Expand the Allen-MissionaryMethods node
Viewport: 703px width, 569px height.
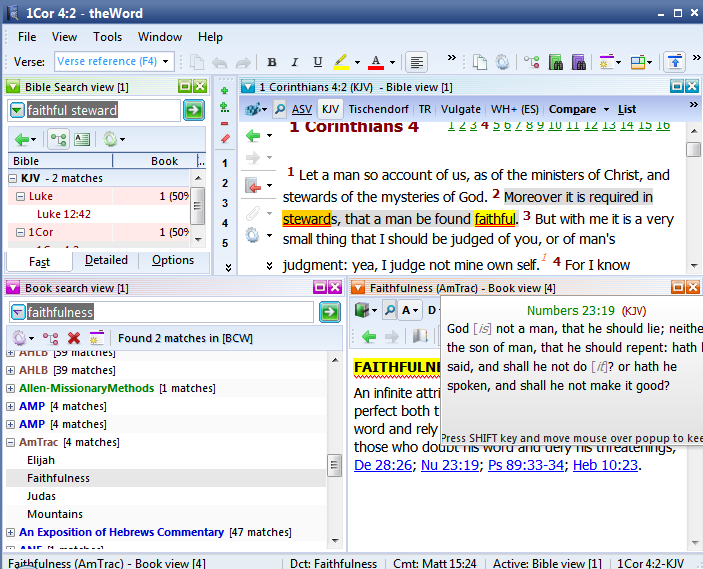click(x=10, y=389)
